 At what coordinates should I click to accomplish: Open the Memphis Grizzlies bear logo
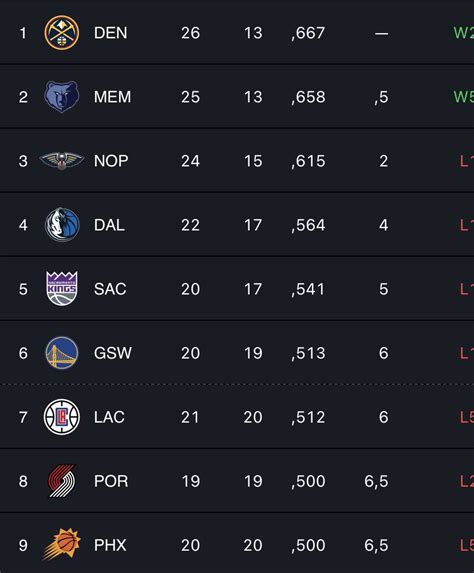[x=62, y=97]
